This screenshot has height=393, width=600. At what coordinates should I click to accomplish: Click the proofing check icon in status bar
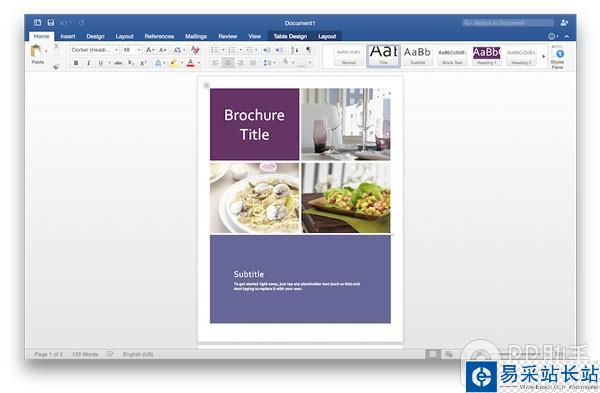(110, 354)
